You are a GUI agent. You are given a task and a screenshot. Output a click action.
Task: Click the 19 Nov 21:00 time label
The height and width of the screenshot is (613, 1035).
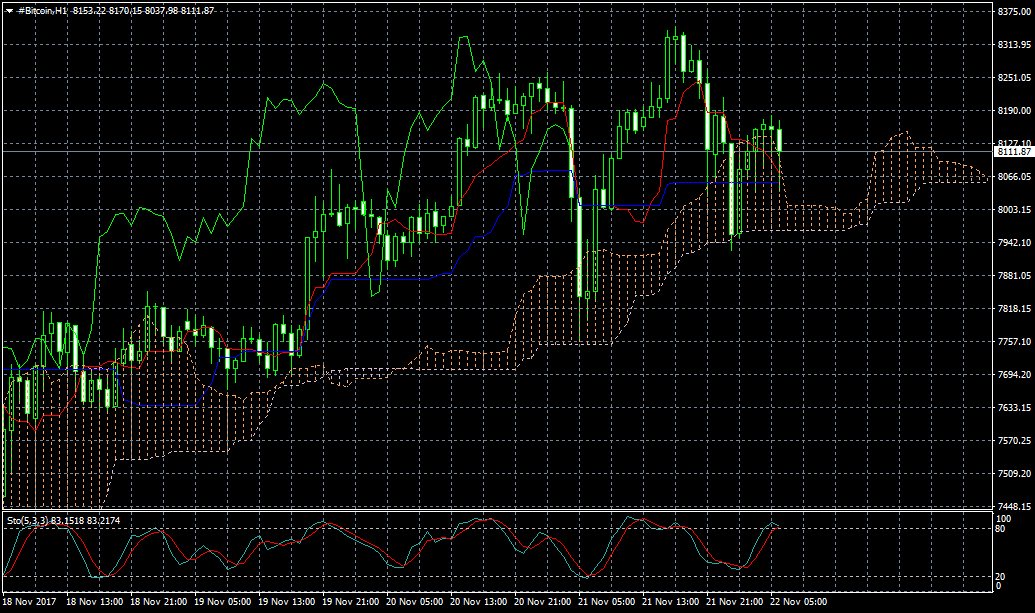point(350,603)
